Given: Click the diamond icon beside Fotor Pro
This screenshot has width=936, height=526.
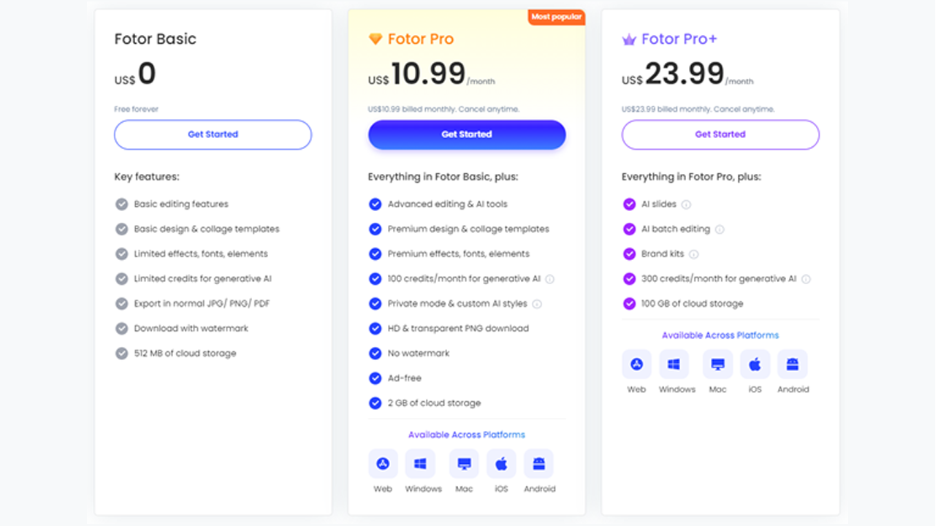Looking at the screenshot, I should tap(375, 39).
